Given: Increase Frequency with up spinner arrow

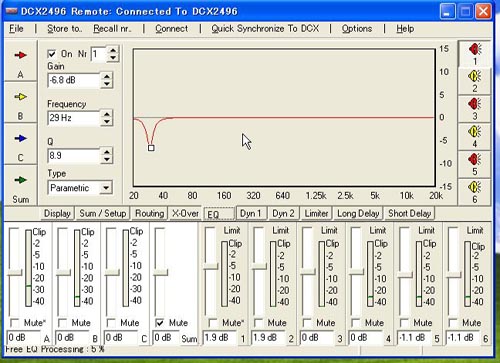Looking at the screenshot, I should tap(107, 114).
